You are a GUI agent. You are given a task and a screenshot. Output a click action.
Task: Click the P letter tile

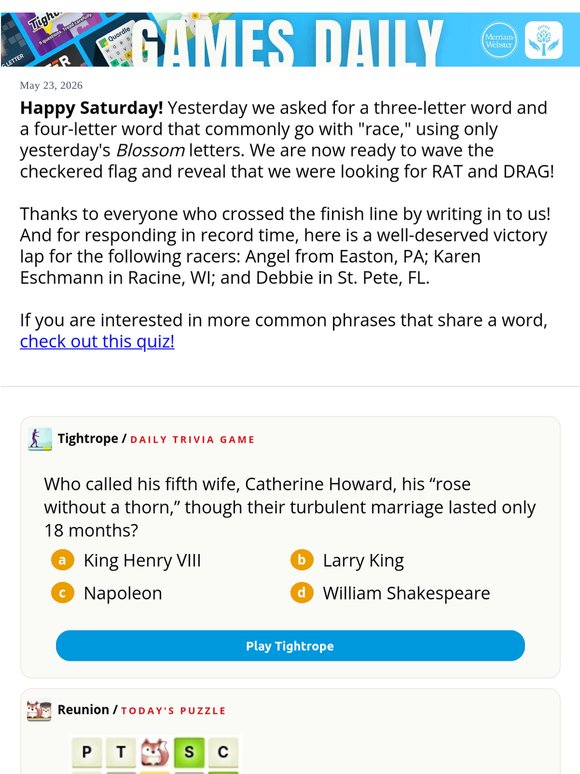pyautogui.click(x=87, y=752)
